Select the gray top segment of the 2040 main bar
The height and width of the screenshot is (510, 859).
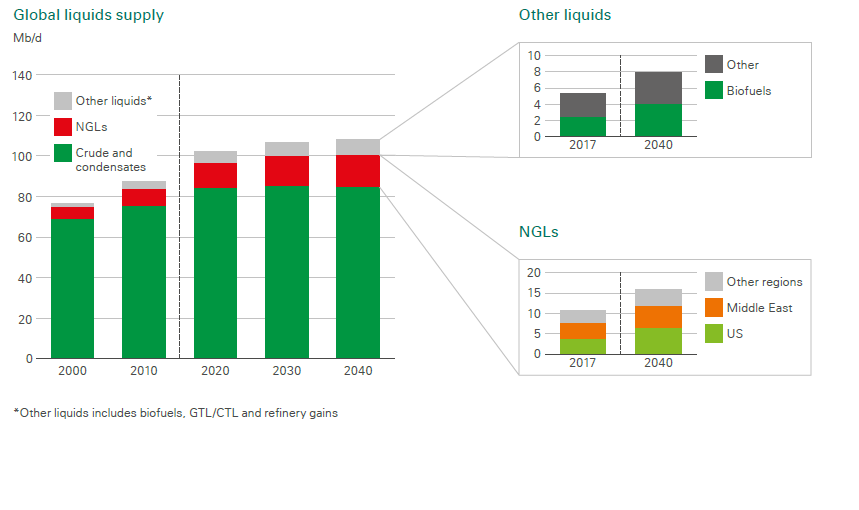[357, 147]
